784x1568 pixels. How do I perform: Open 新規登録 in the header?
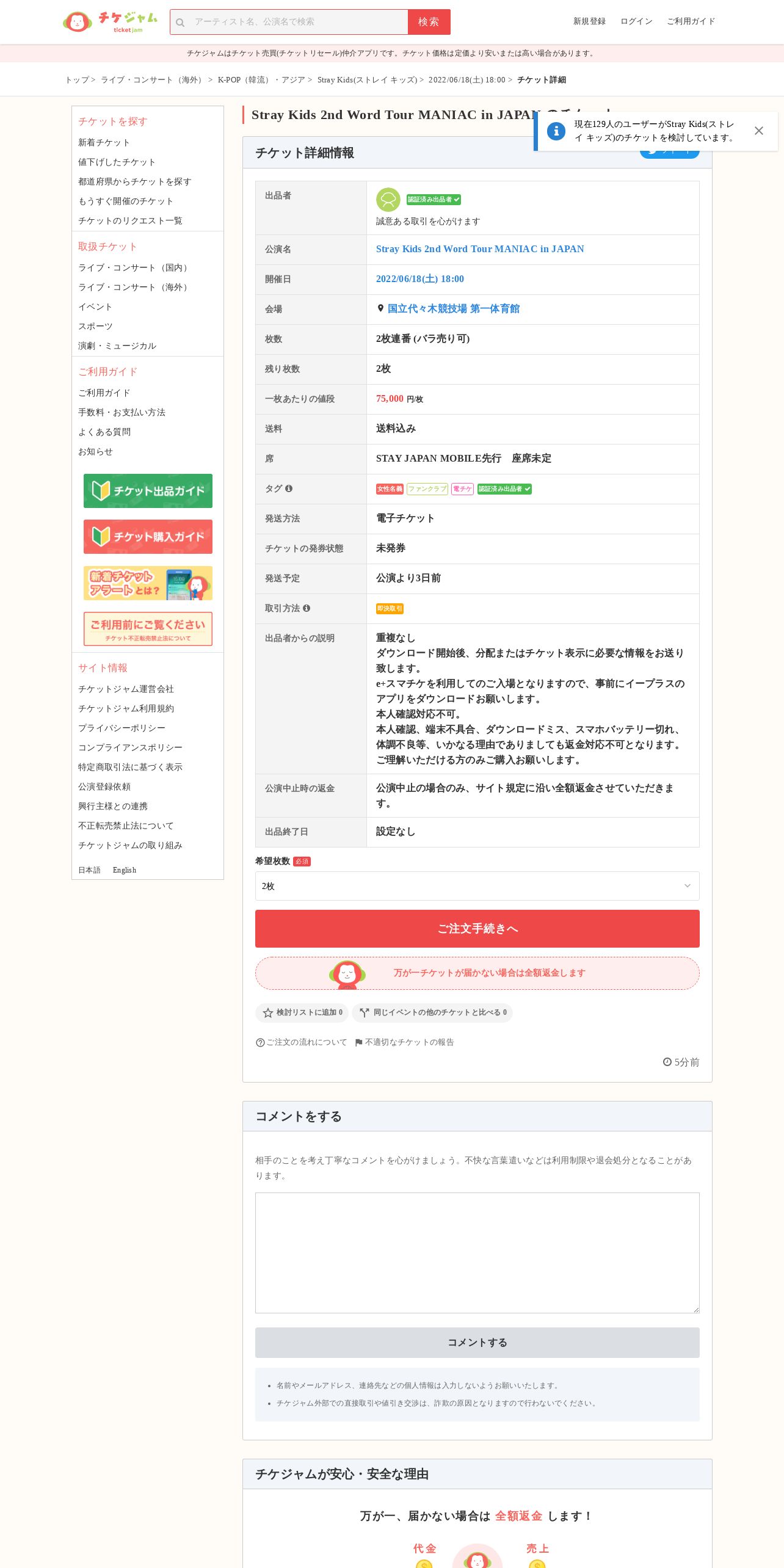point(589,21)
